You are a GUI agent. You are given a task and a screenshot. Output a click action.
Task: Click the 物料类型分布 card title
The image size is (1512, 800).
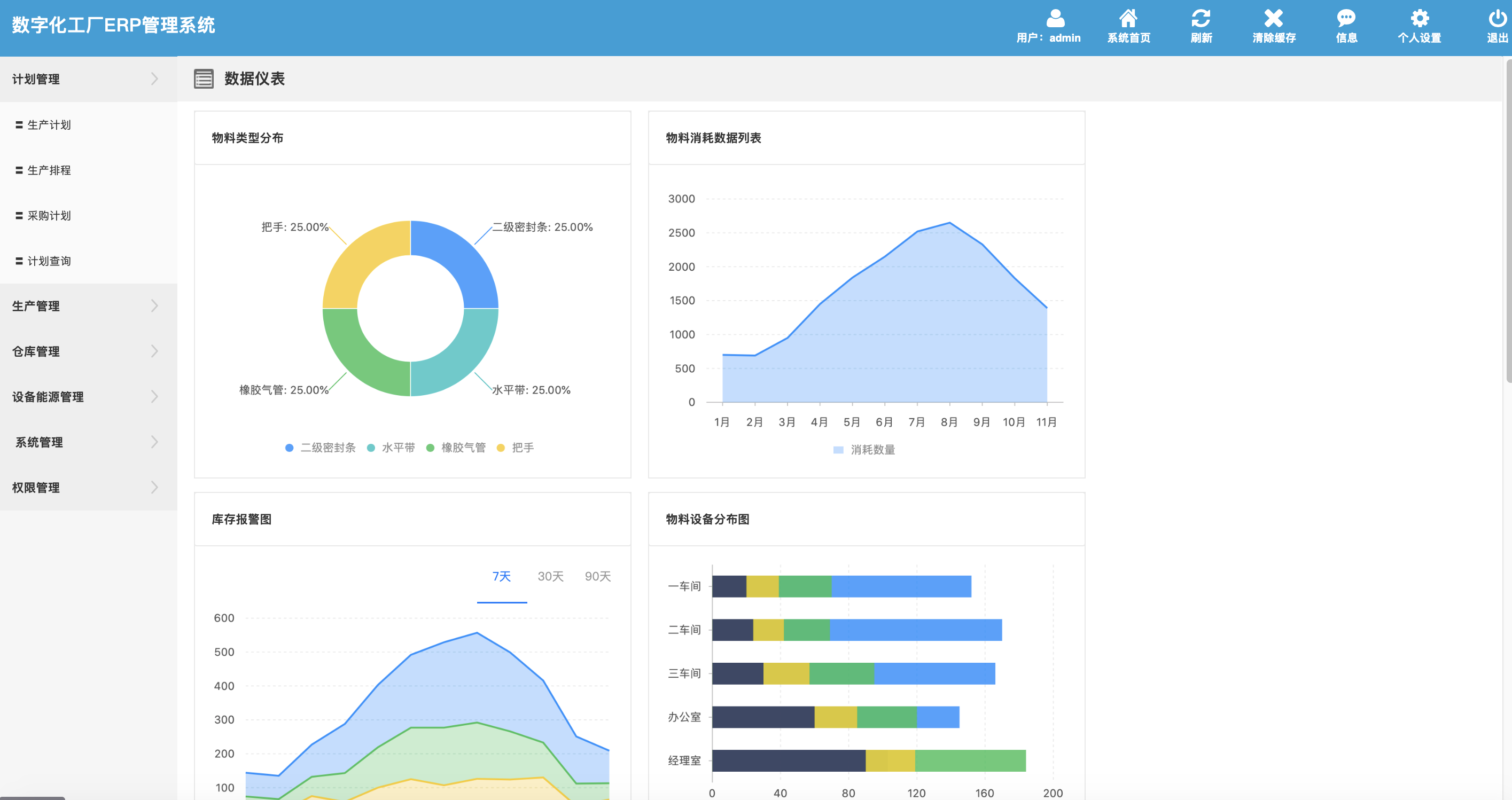pos(248,138)
